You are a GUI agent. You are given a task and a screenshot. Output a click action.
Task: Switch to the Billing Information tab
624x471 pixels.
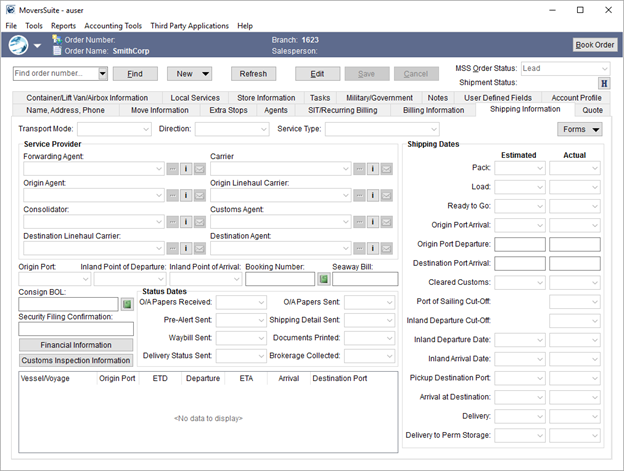(433, 110)
